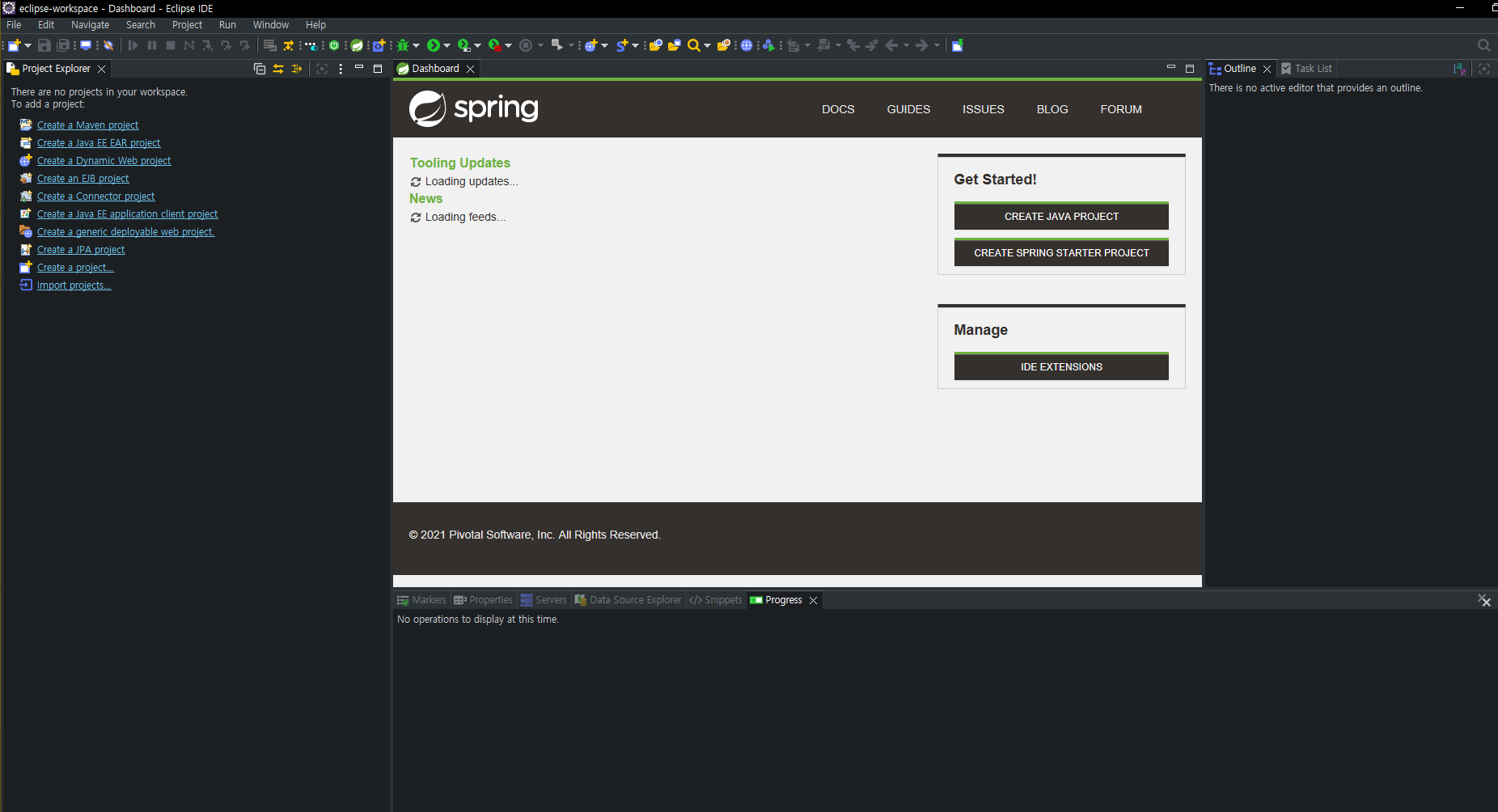Toggle Link with Editor in Project Explorer

pyautogui.click(x=278, y=69)
